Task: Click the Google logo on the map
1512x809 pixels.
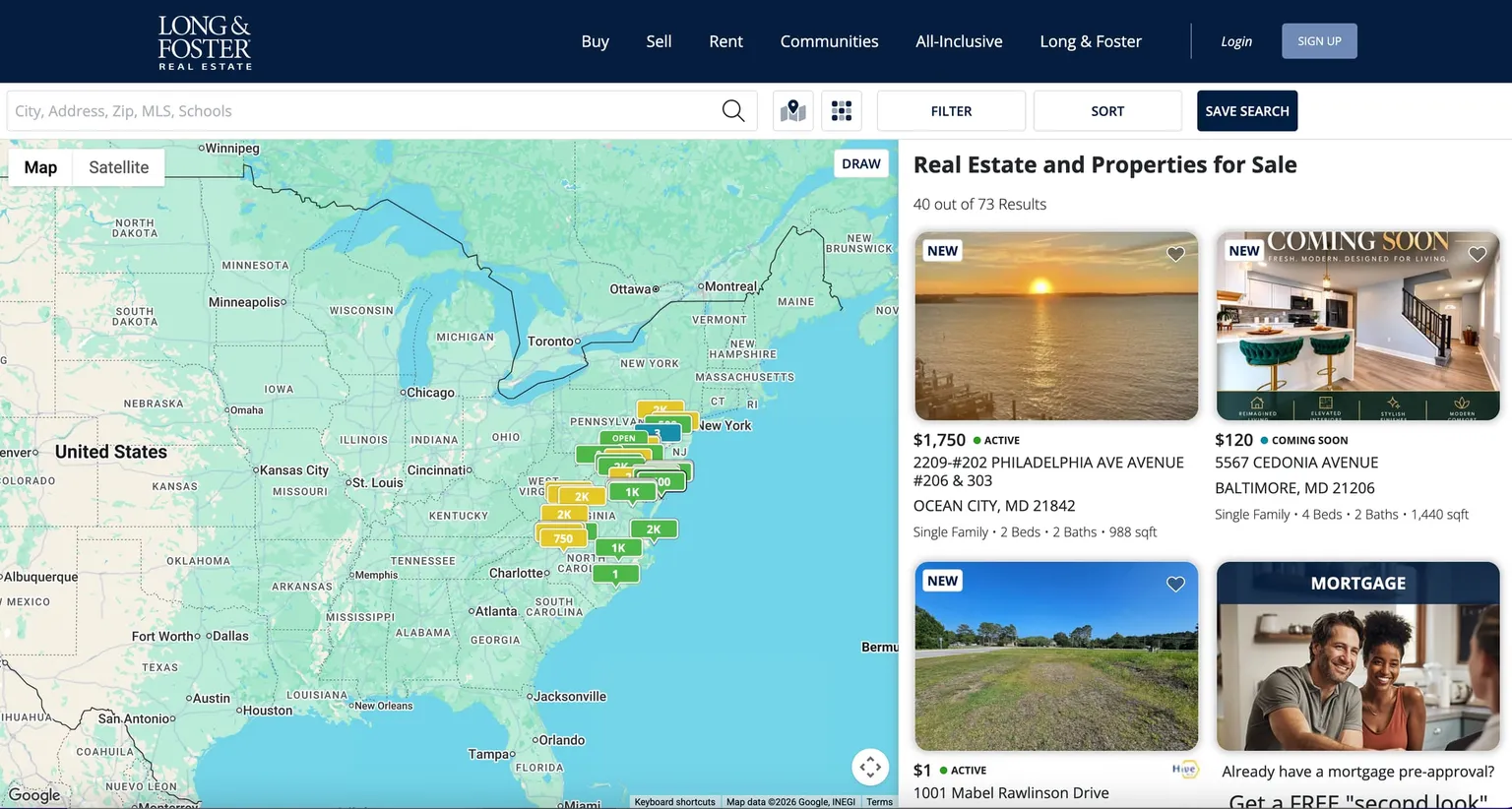Action: tap(34, 795)
